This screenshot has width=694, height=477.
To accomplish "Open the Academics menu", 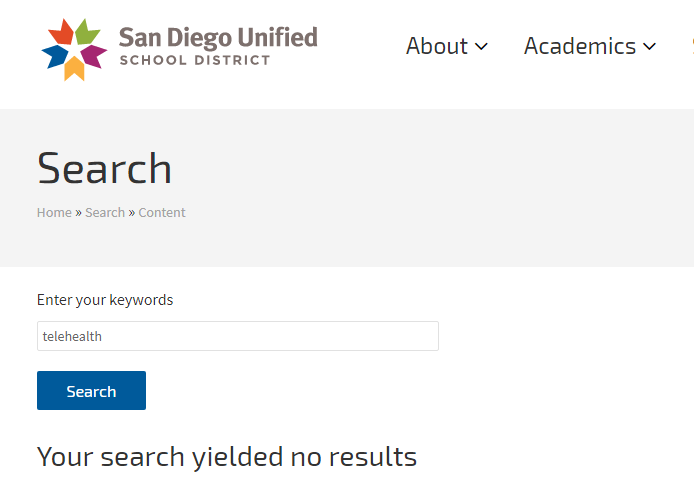I will [580, 46].
